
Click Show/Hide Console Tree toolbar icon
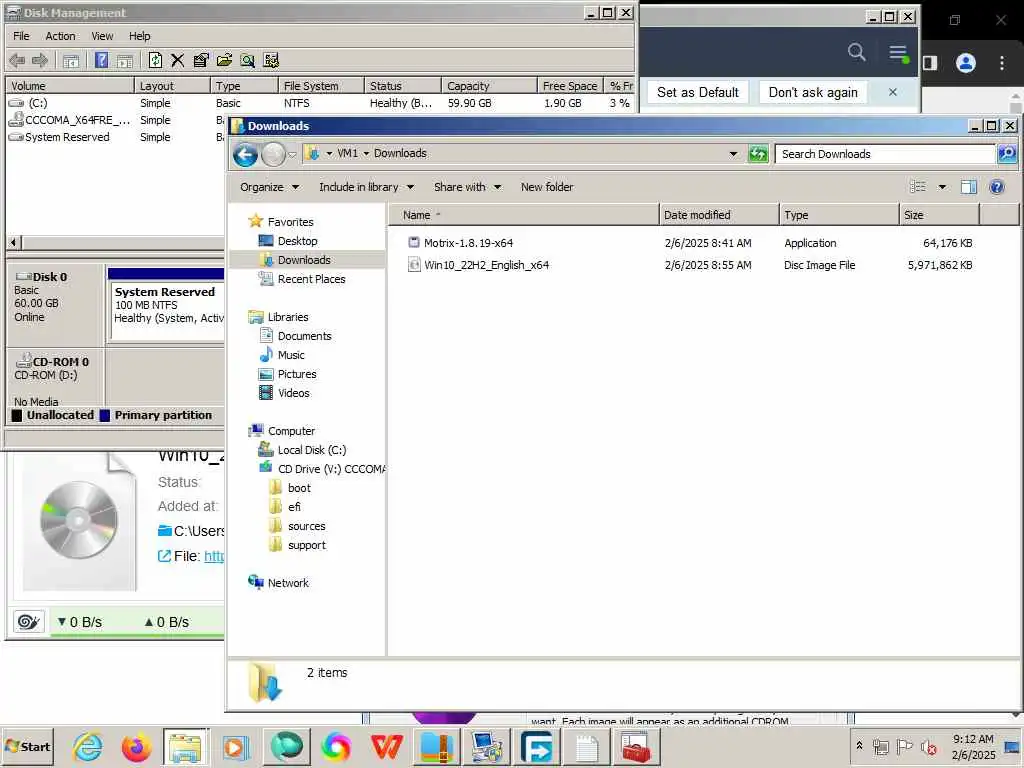click(71, 61)
